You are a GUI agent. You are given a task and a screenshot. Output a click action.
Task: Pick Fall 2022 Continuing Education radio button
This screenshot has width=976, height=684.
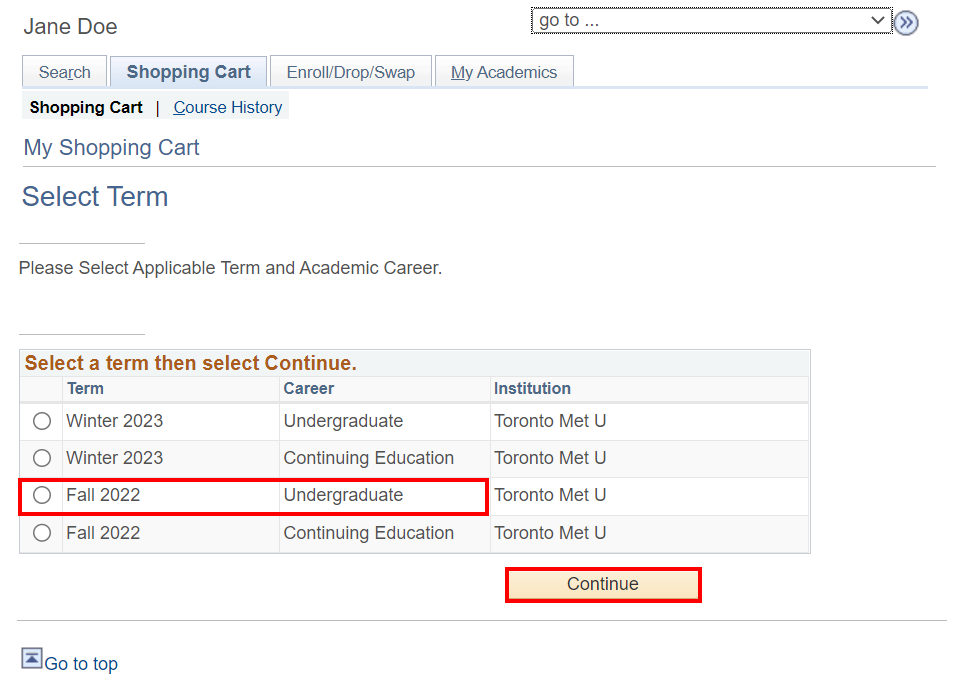[42, 533]
